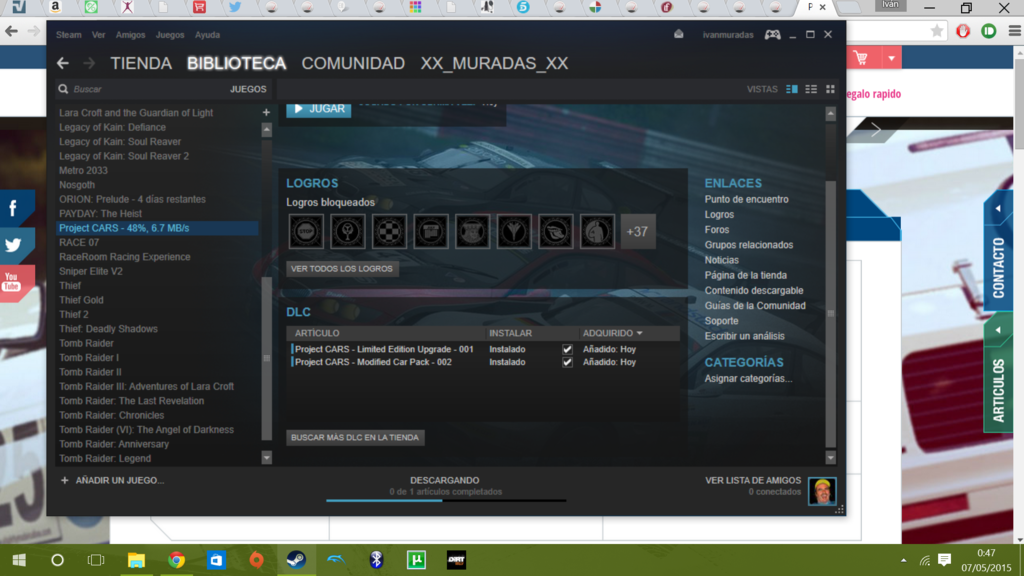Open the Ver menu

pos(99,35)
